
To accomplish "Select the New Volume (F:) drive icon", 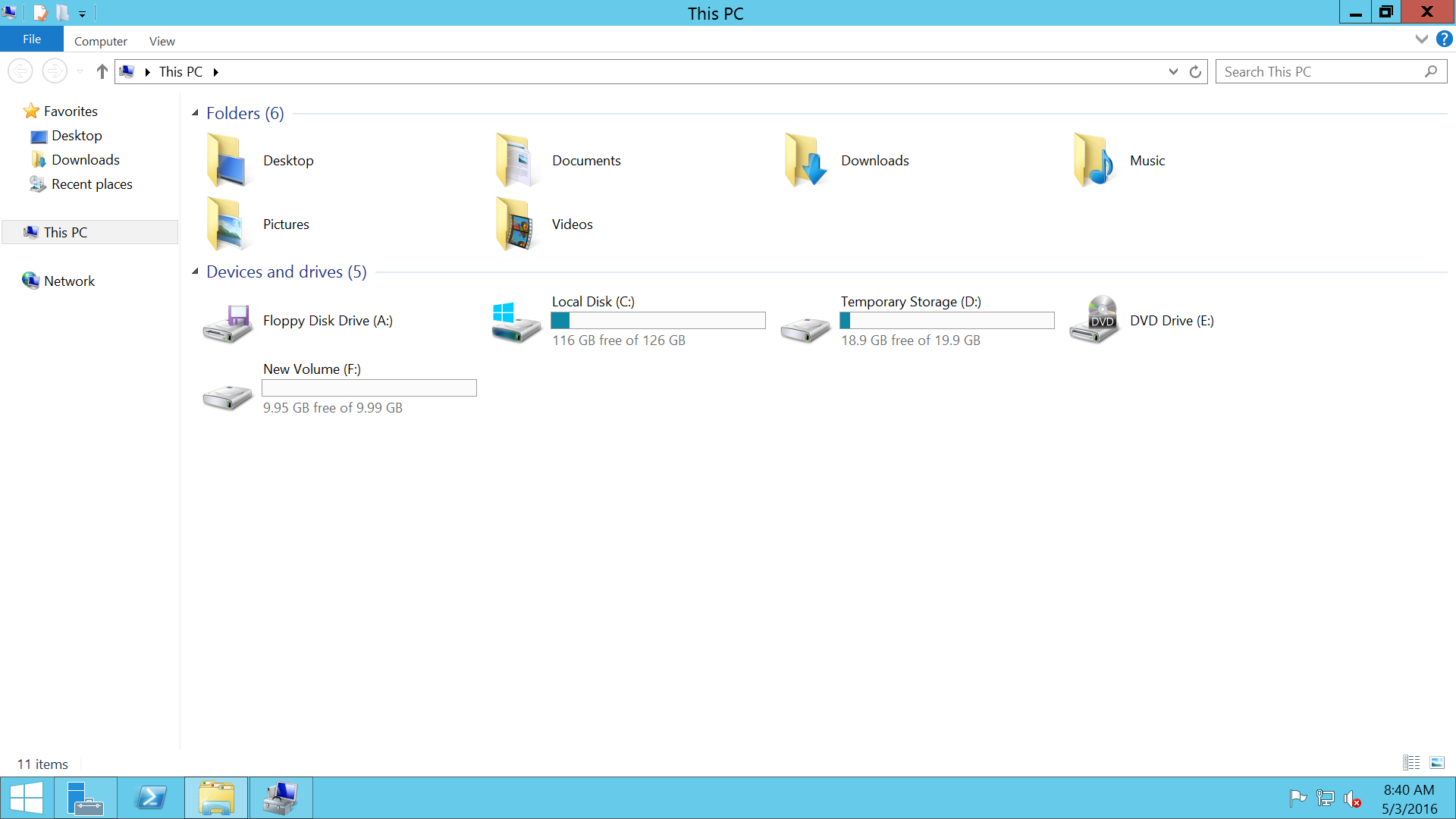I will (x=227, y=397).
